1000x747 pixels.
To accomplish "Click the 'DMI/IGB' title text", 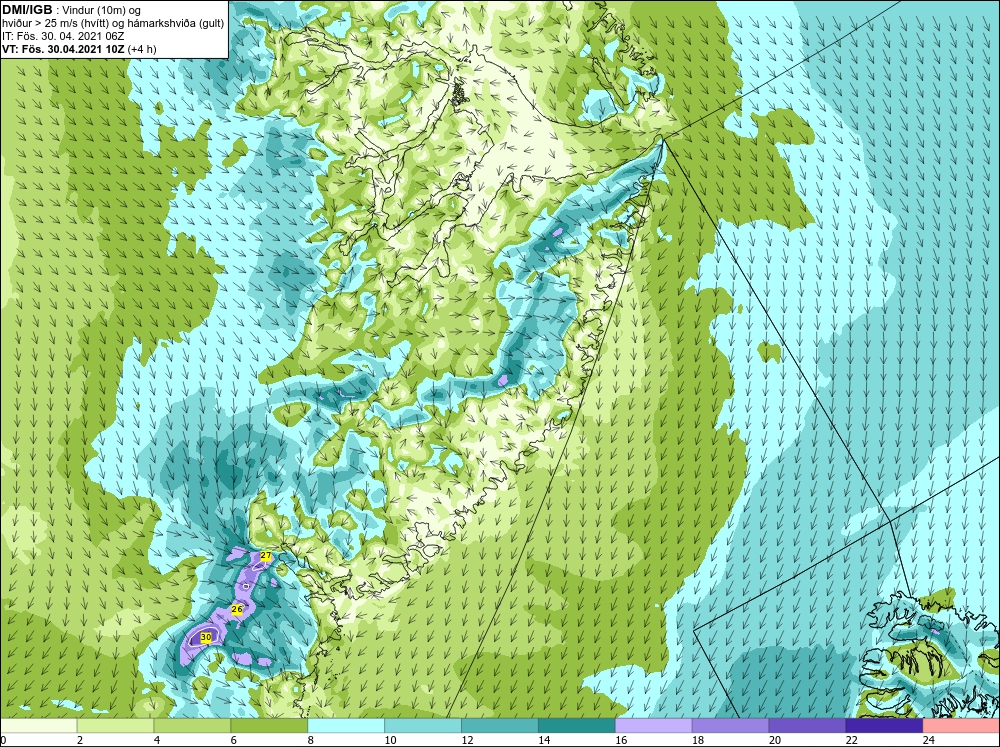I will (x=27, y=10).
